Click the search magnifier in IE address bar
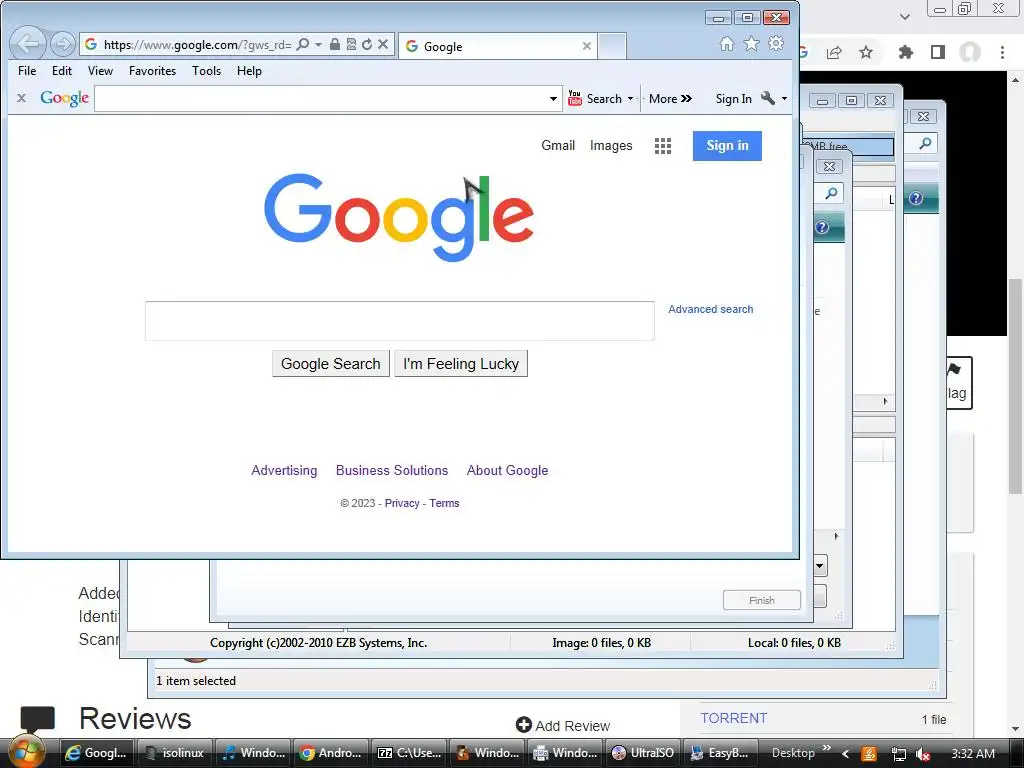 pyautogui.click(x=302, y=44)
